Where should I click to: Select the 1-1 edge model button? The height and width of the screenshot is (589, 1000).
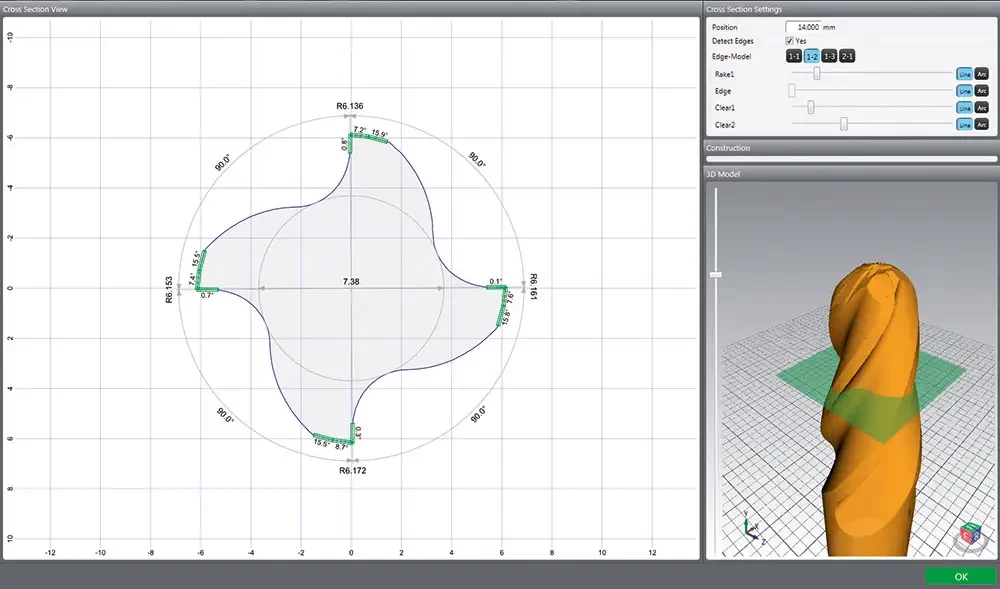(x=794, y=57)
